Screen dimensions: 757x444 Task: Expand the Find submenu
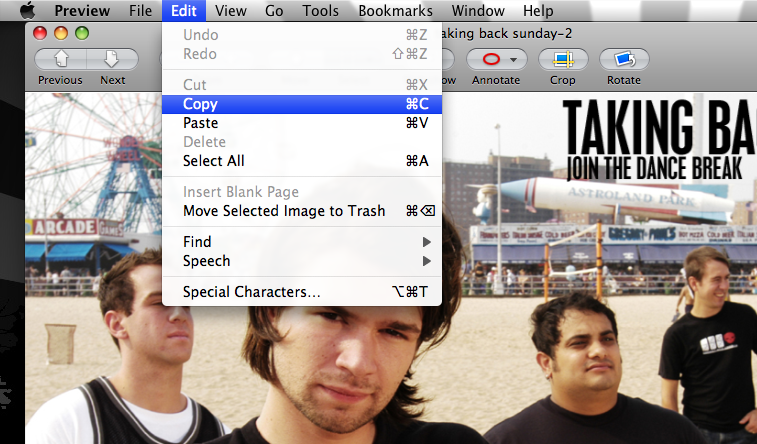pos(302,242)
